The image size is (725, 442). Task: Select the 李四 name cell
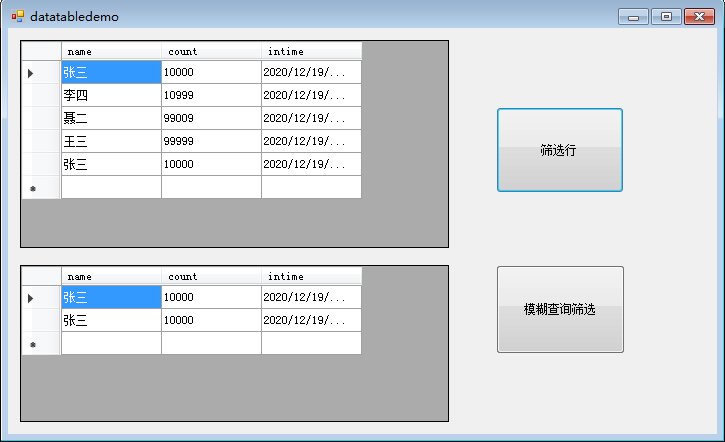pos(111,95)
